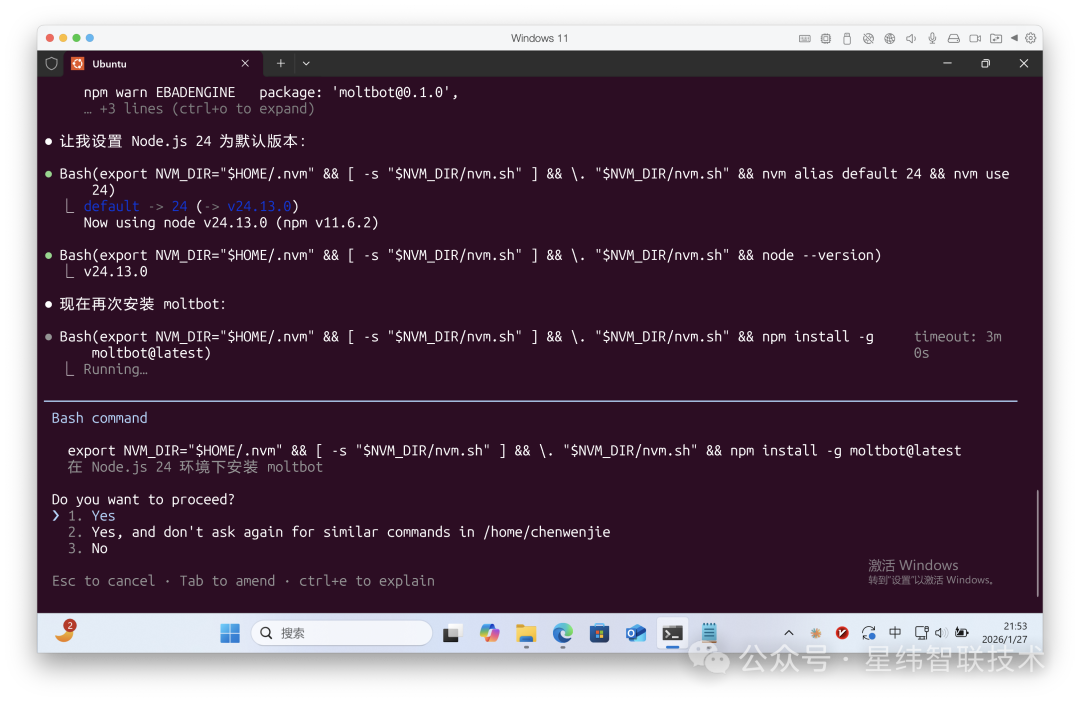The width and height of the screenshot is (1080, 702).
Task: Toggle the VM sound speaker icon
Action: point(911,38)
